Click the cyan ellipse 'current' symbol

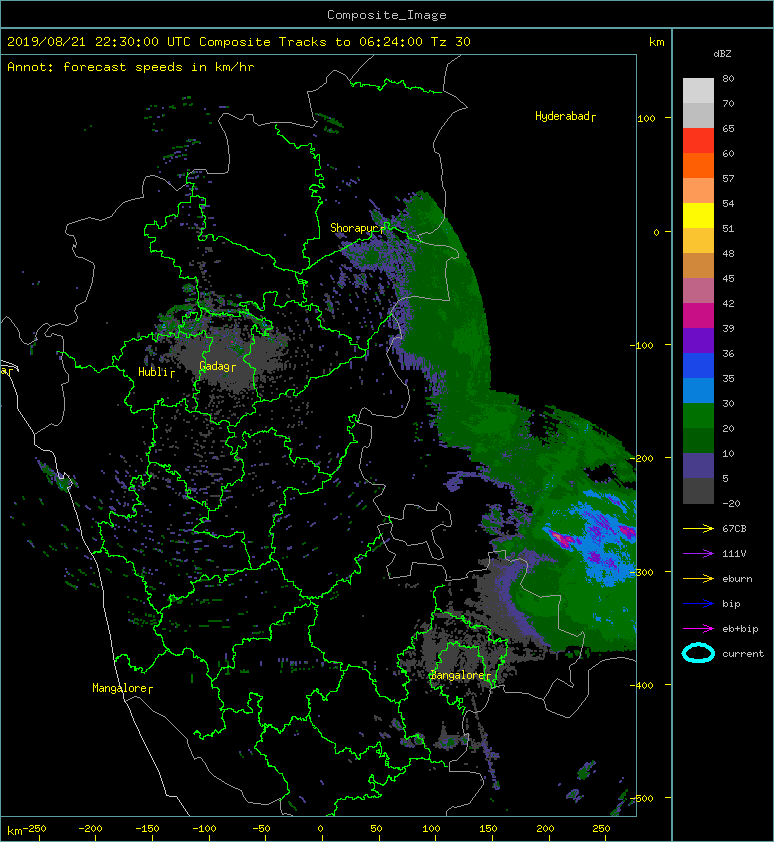698,653
